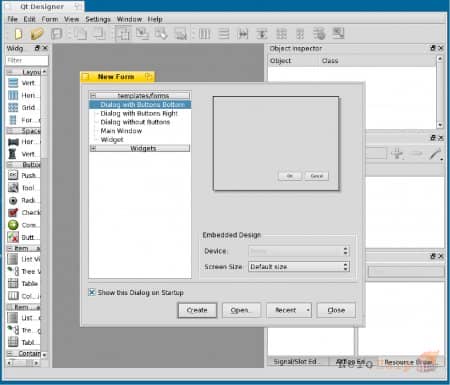Toggle Show this Dialog on Startup checkbox

pos(92,292)
